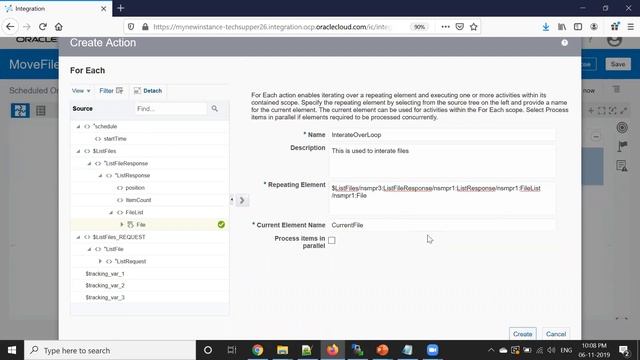Image resolution: width=640 pixels, height=360 pixels.
Task: Open a new browser tab
Action: pos(121,8)
